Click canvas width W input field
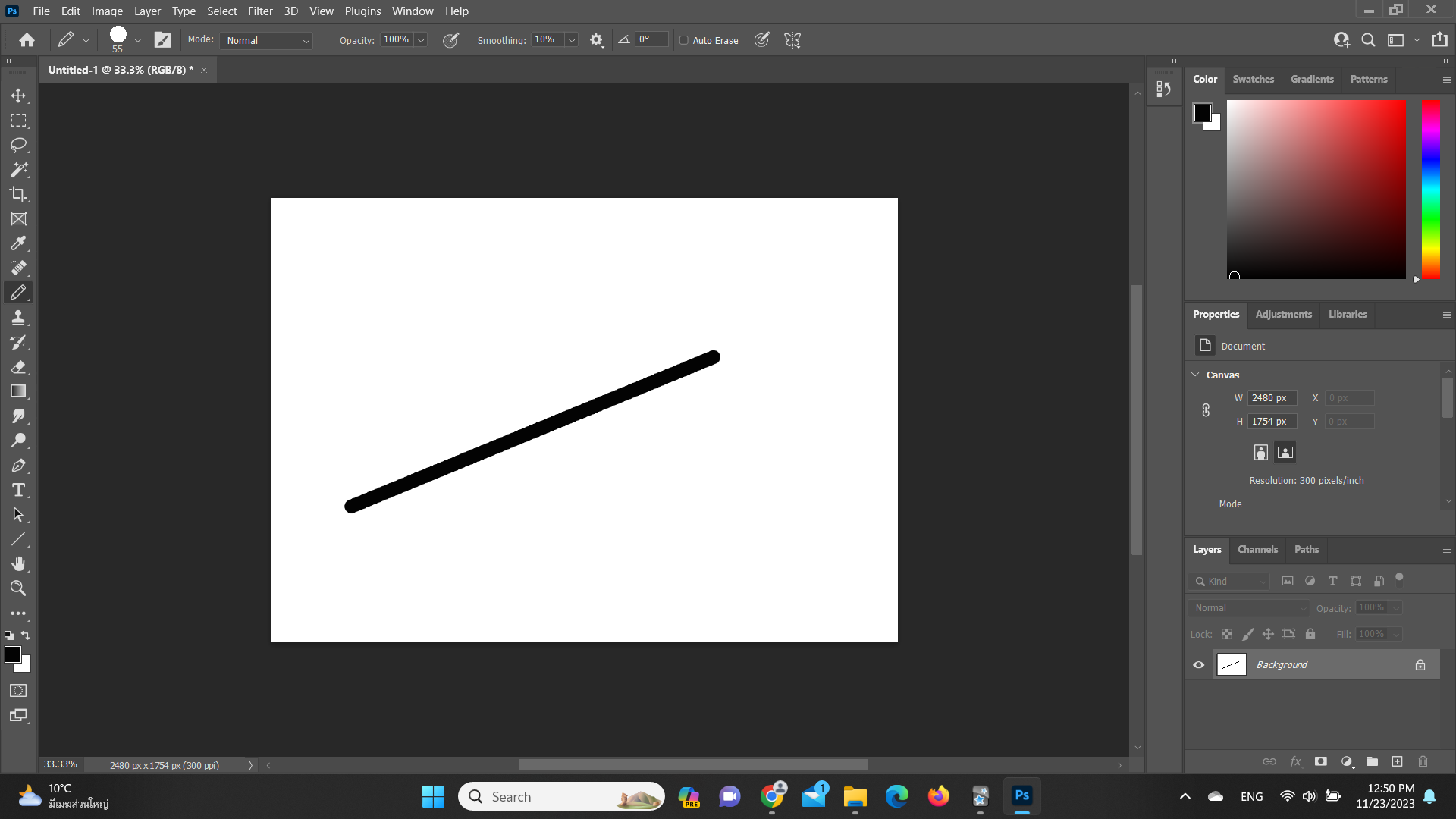 (1272, 398)
